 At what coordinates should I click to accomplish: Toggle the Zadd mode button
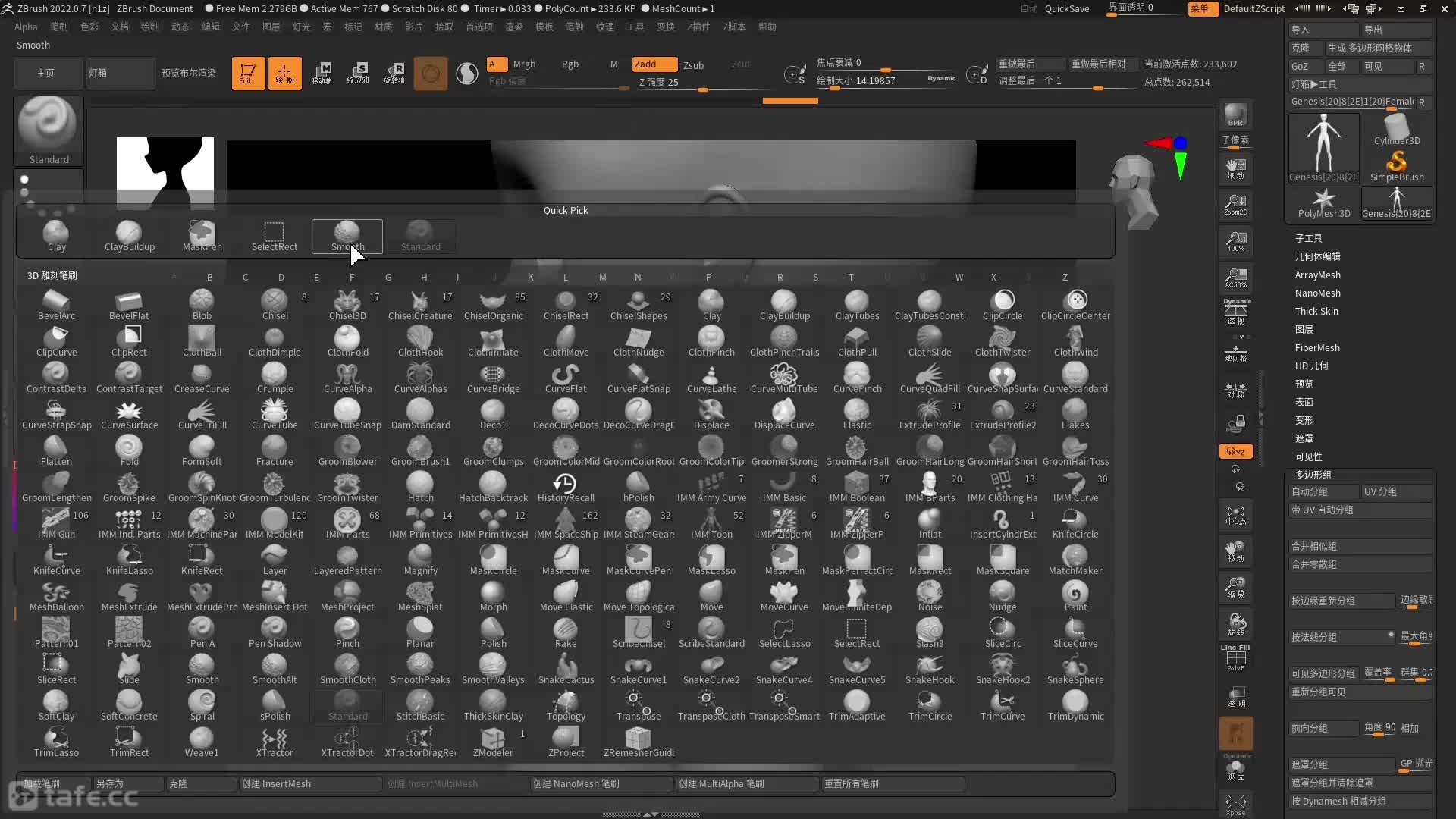pos(654,64)
